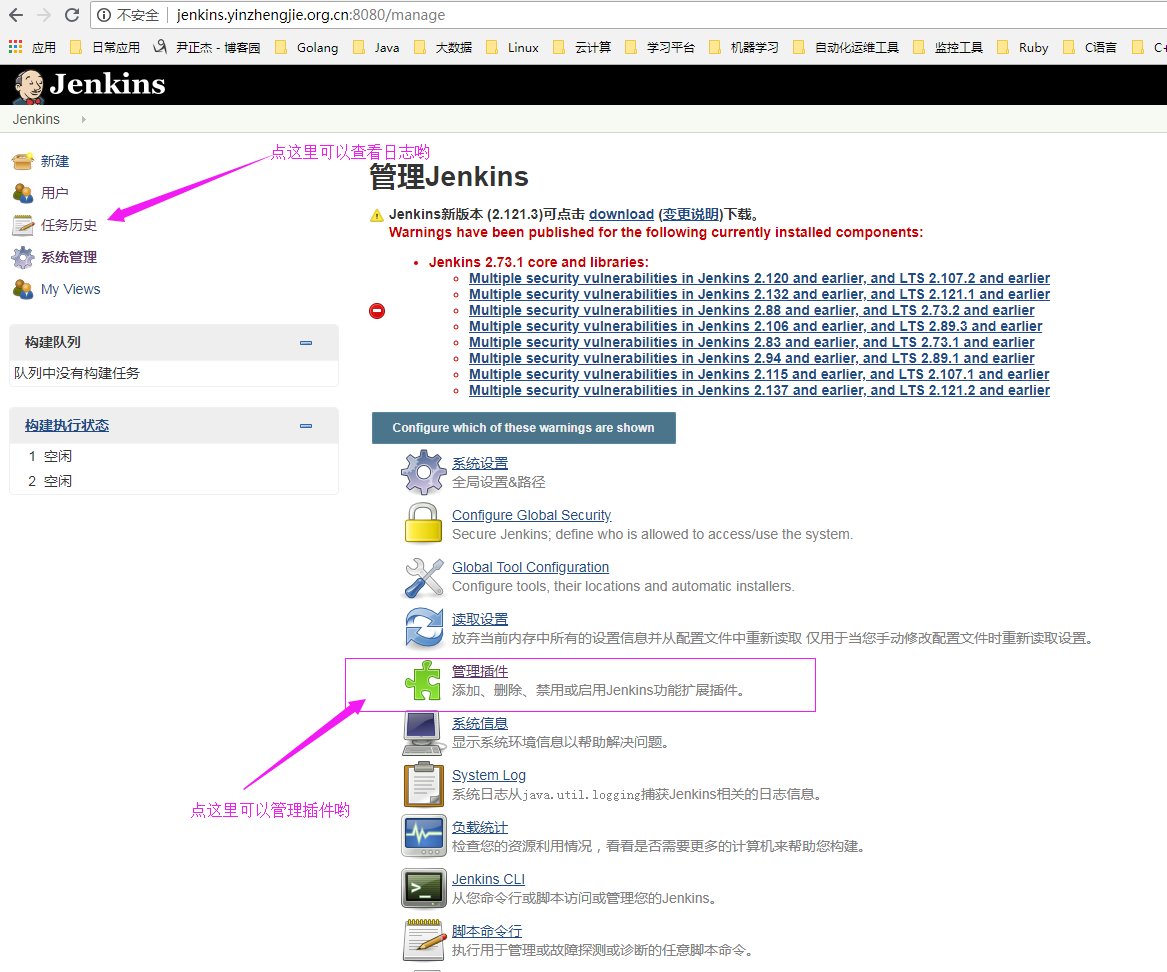This screenshot has height=972, width=1167.
Task: Click the browser address bar URL
Action: 310,15
